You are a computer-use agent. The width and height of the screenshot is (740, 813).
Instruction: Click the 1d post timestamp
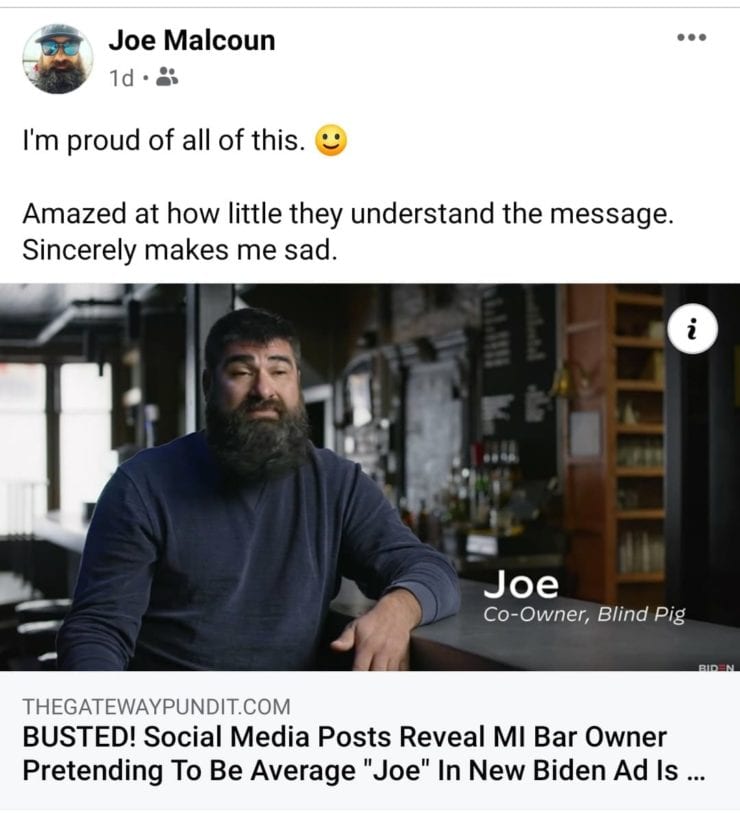point(121,78)
